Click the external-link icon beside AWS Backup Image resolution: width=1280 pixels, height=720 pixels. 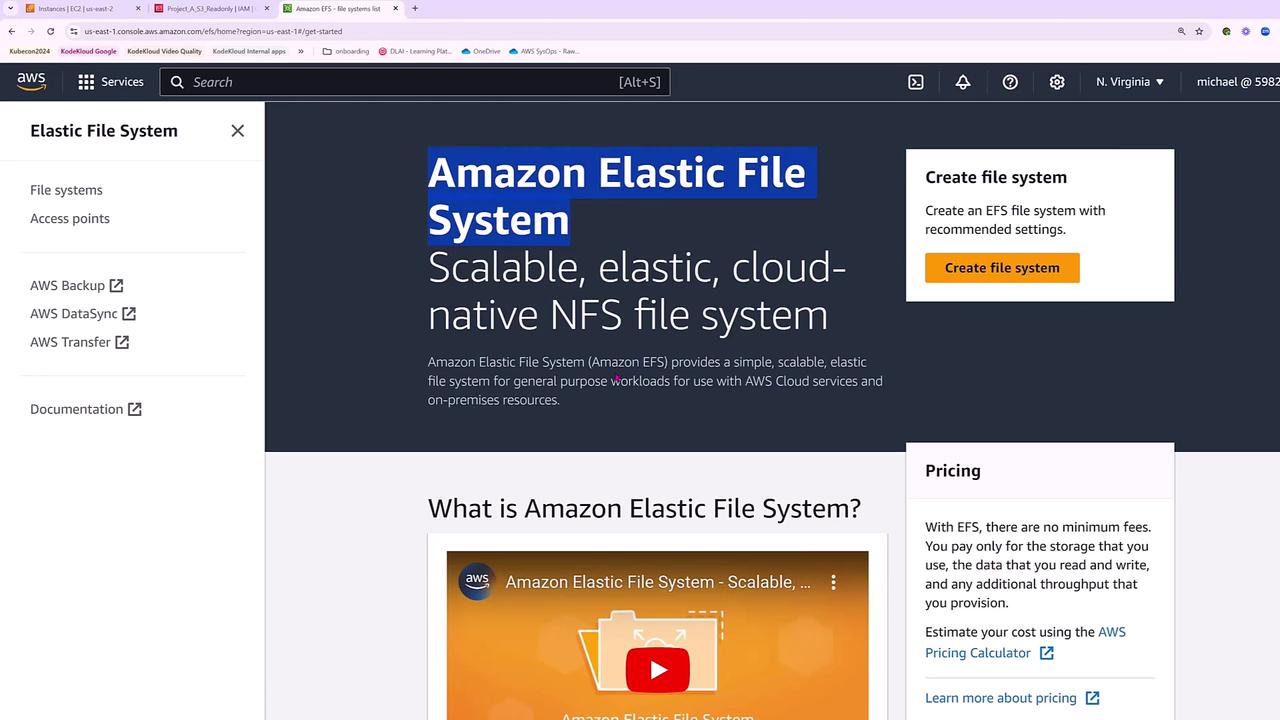coord(116,286)
